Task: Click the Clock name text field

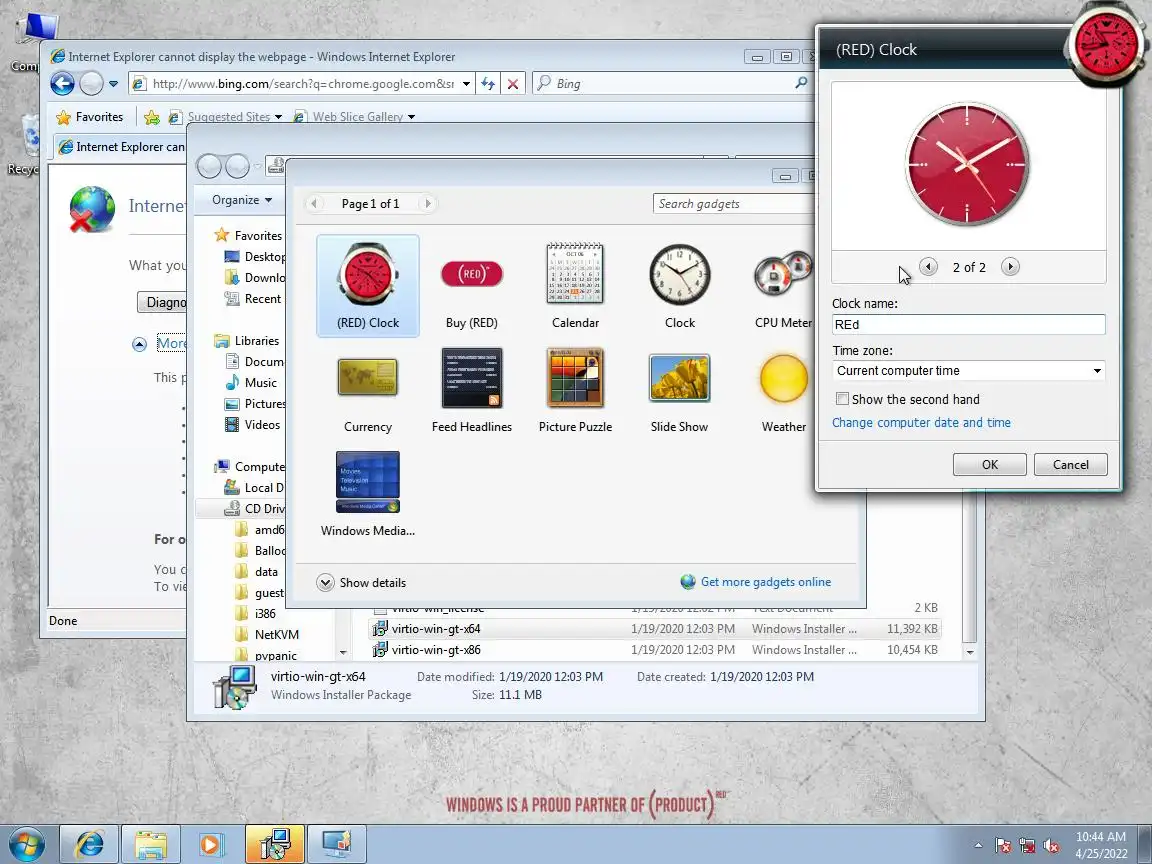Action: [x=968, y=325]
